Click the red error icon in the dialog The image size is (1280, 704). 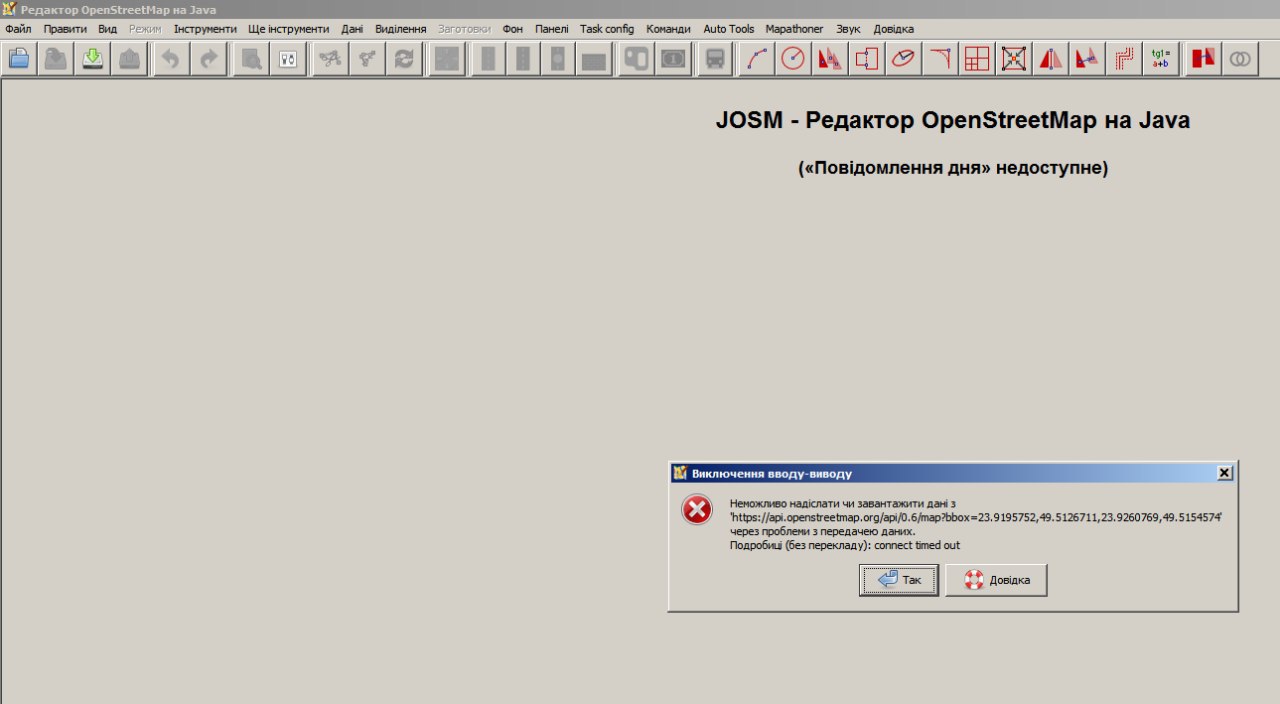(x=697, y=510)
